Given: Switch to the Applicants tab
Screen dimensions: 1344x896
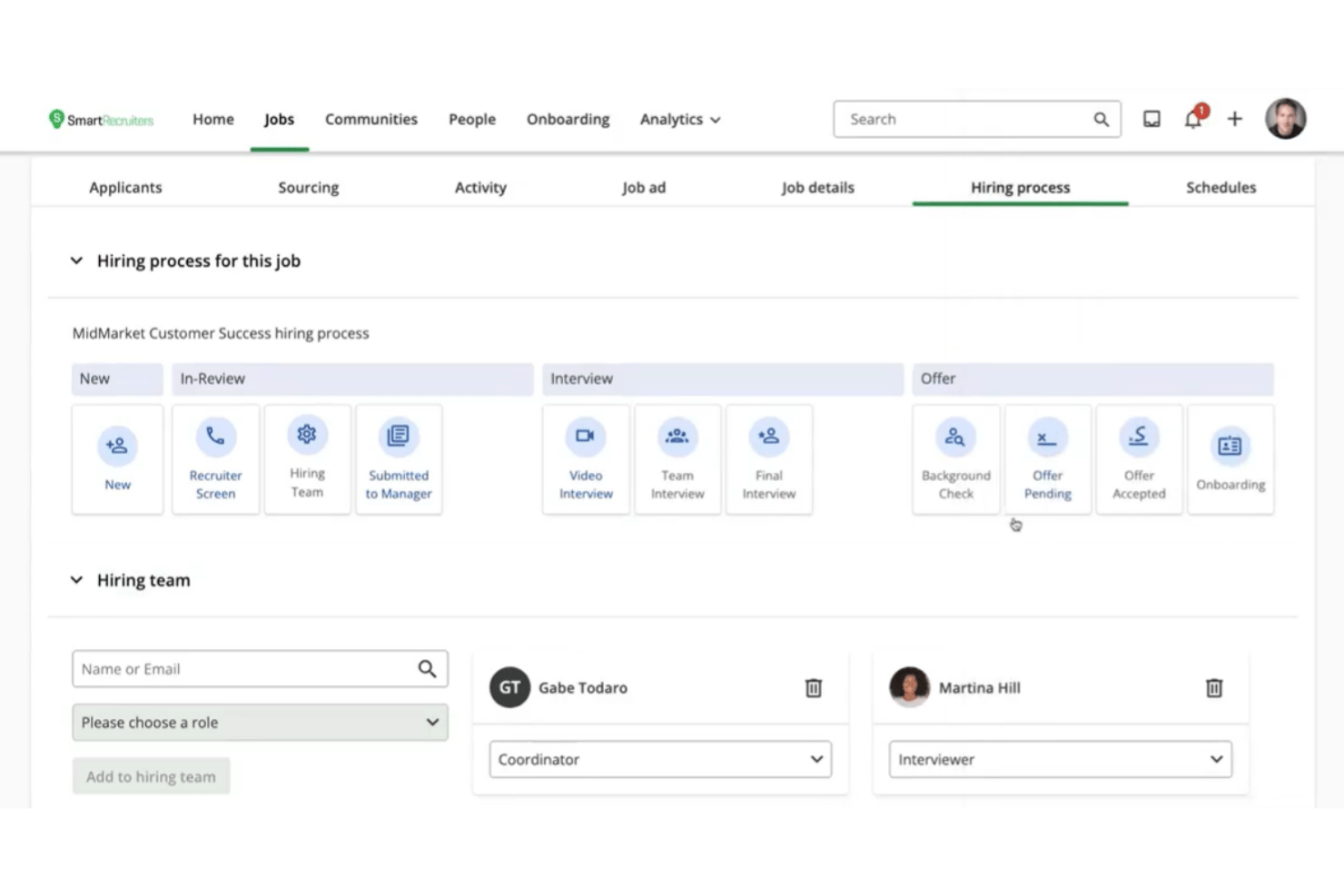Looking at the screenshot, I should pyautogui.click(x=125, y=187).
